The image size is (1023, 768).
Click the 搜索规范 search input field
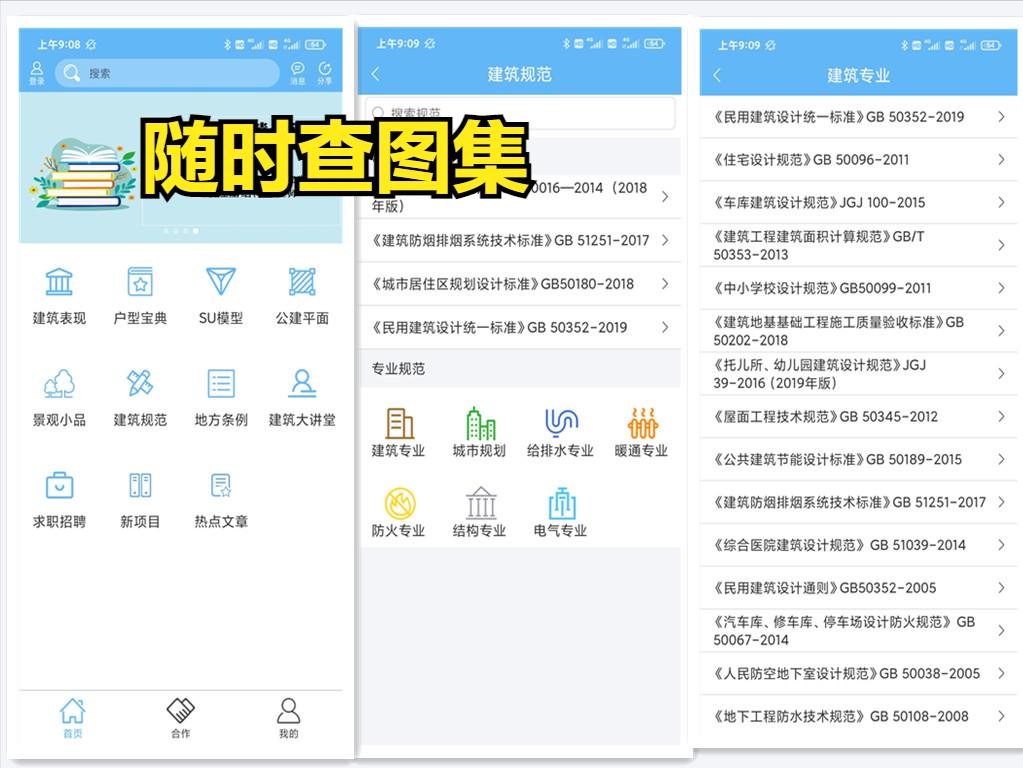519,112
